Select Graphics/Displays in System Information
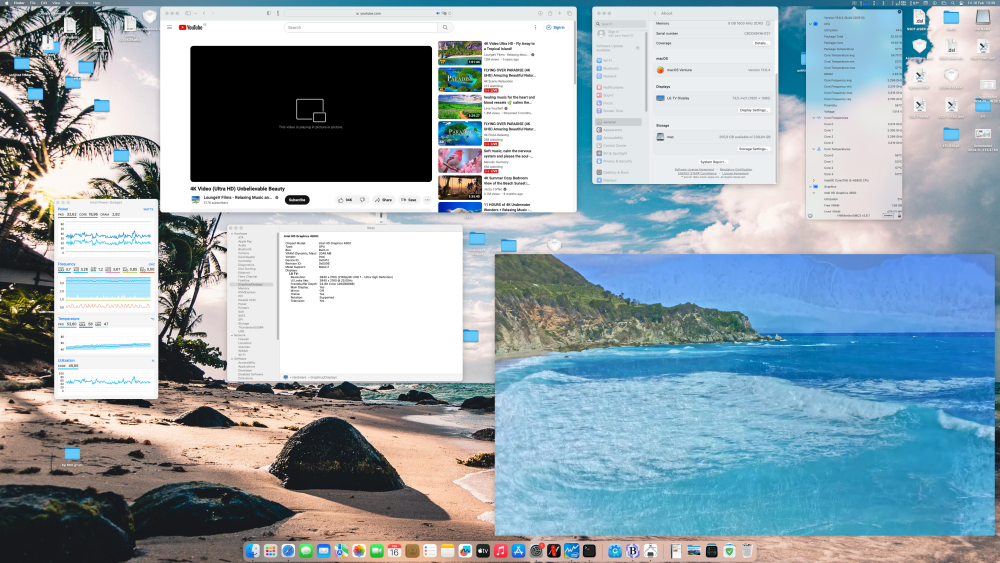 (251, 284)
